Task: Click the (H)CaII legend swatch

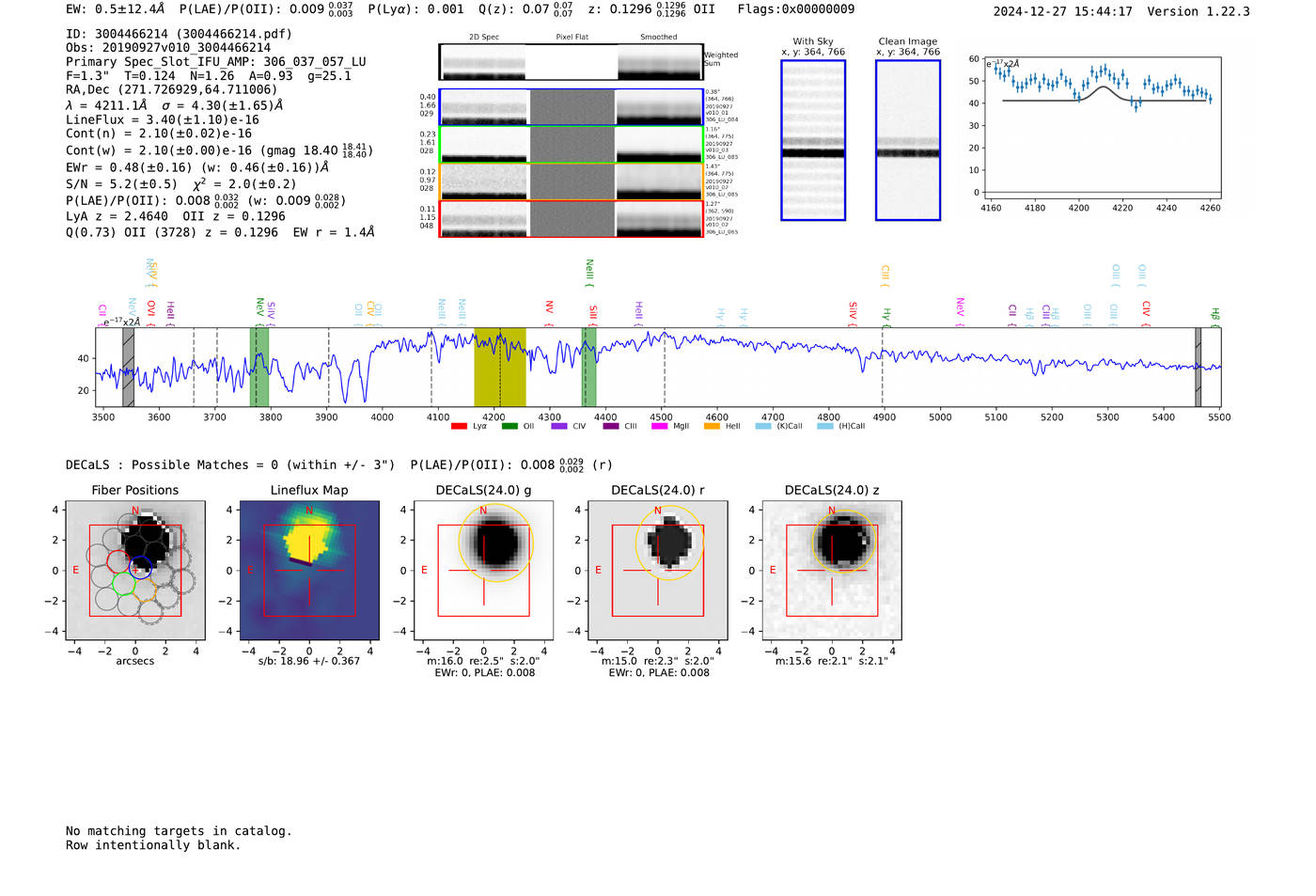Action: click(825, 426)
